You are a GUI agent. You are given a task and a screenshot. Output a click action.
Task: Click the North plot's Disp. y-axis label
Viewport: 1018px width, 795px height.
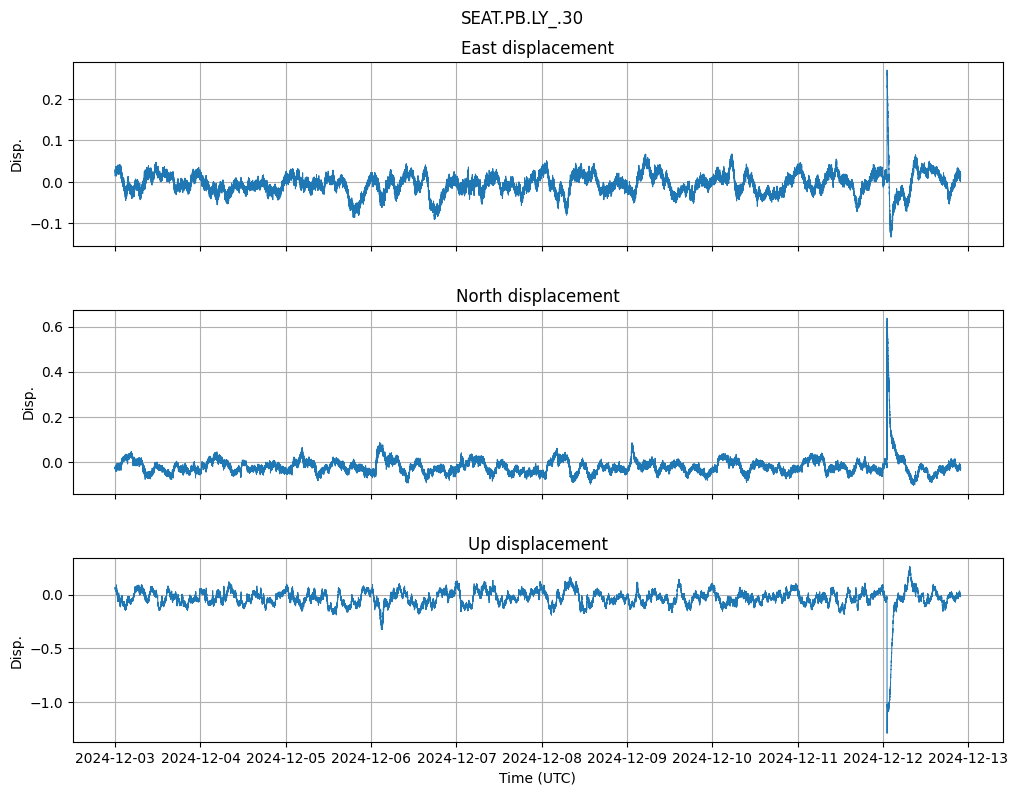[x=29, y=402]
